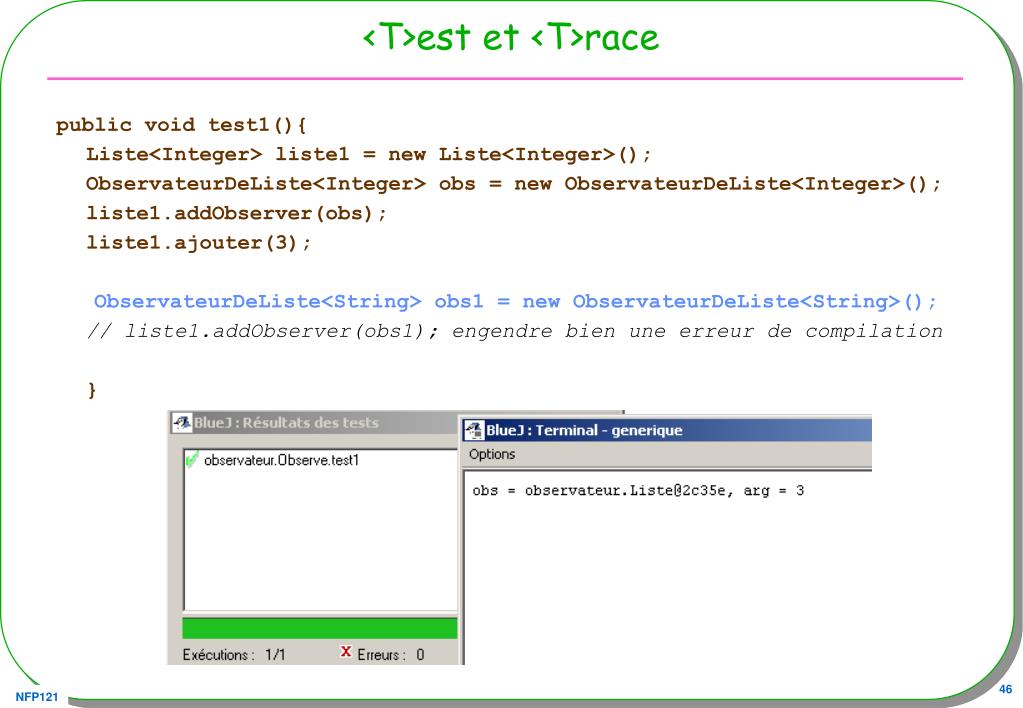Screen dimensions: 1023x708
Task: Click the commented liste1.addObserver(obs1) line
Action: (515, 331)
